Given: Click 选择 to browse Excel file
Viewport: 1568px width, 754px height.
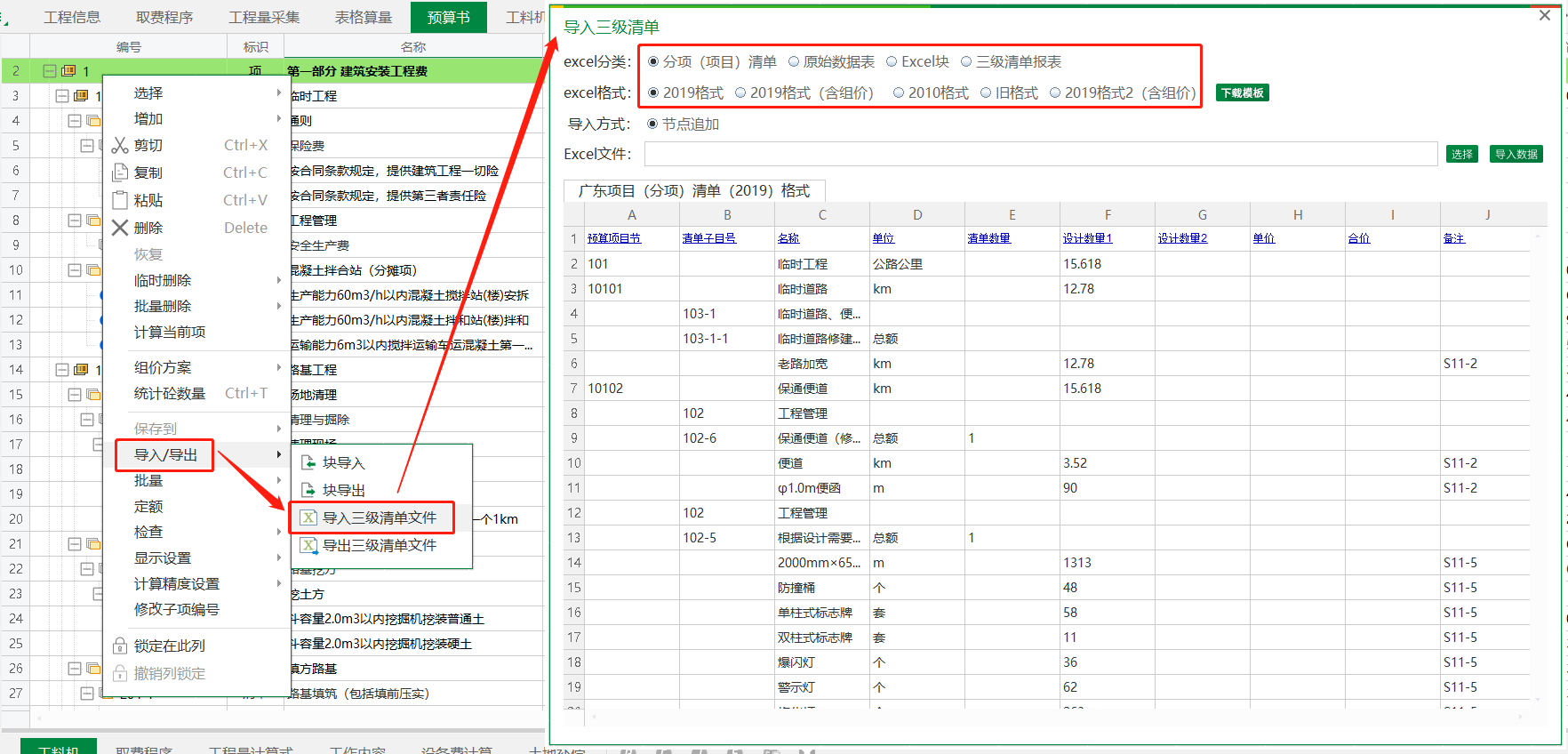Looking at the screenshot, I should pyautogui.click(x=1462, y=154).
